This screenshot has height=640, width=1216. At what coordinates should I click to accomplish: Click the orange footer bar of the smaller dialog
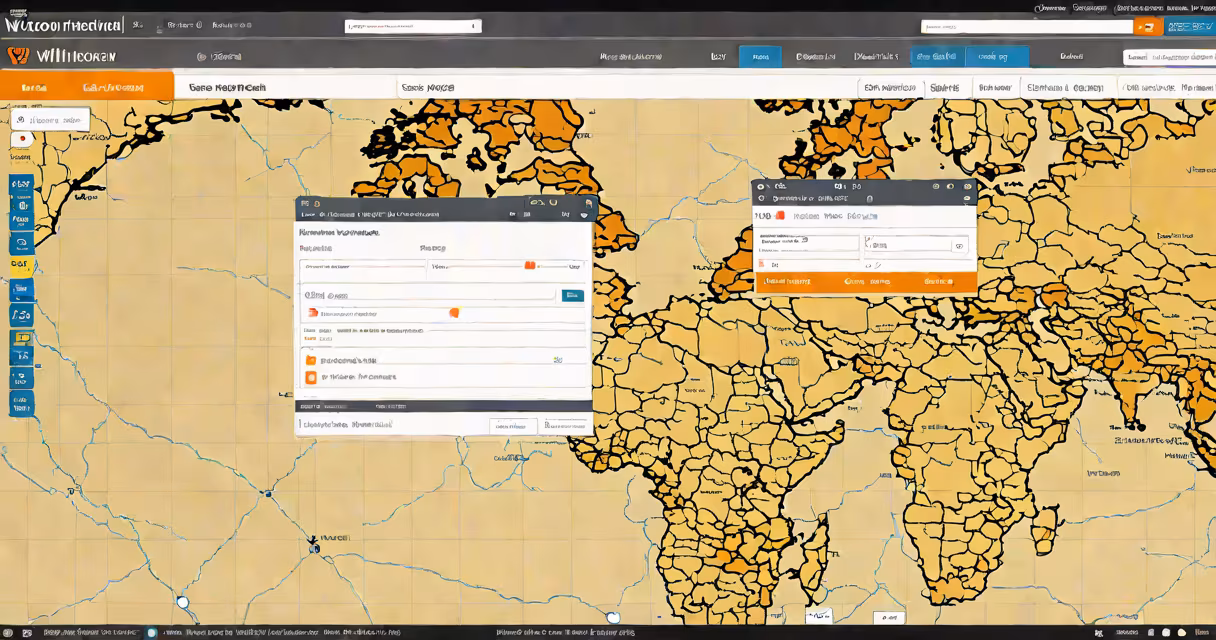point(865,282)
